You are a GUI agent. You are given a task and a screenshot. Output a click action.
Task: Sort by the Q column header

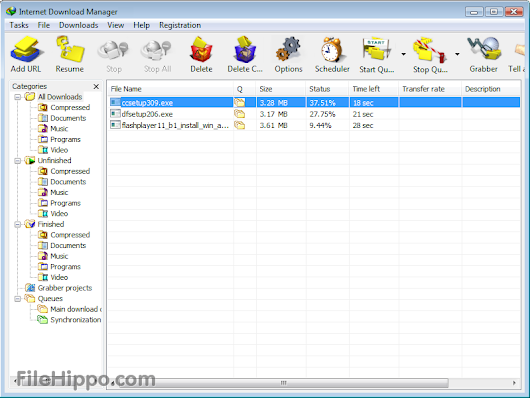pos(244,89)
